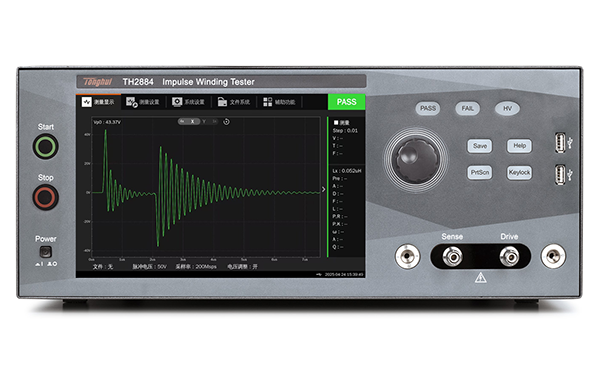Click the TH2884 model label
The width and height of the screenshot is (600, 367).
click(x=138, y=82)
